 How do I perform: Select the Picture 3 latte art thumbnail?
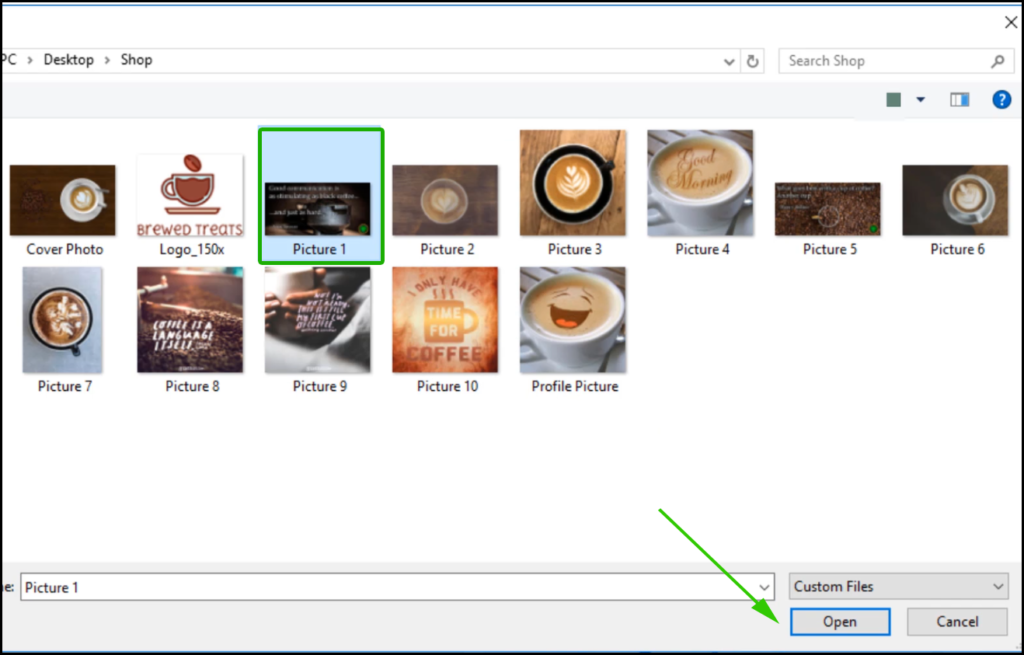point(573,183)
